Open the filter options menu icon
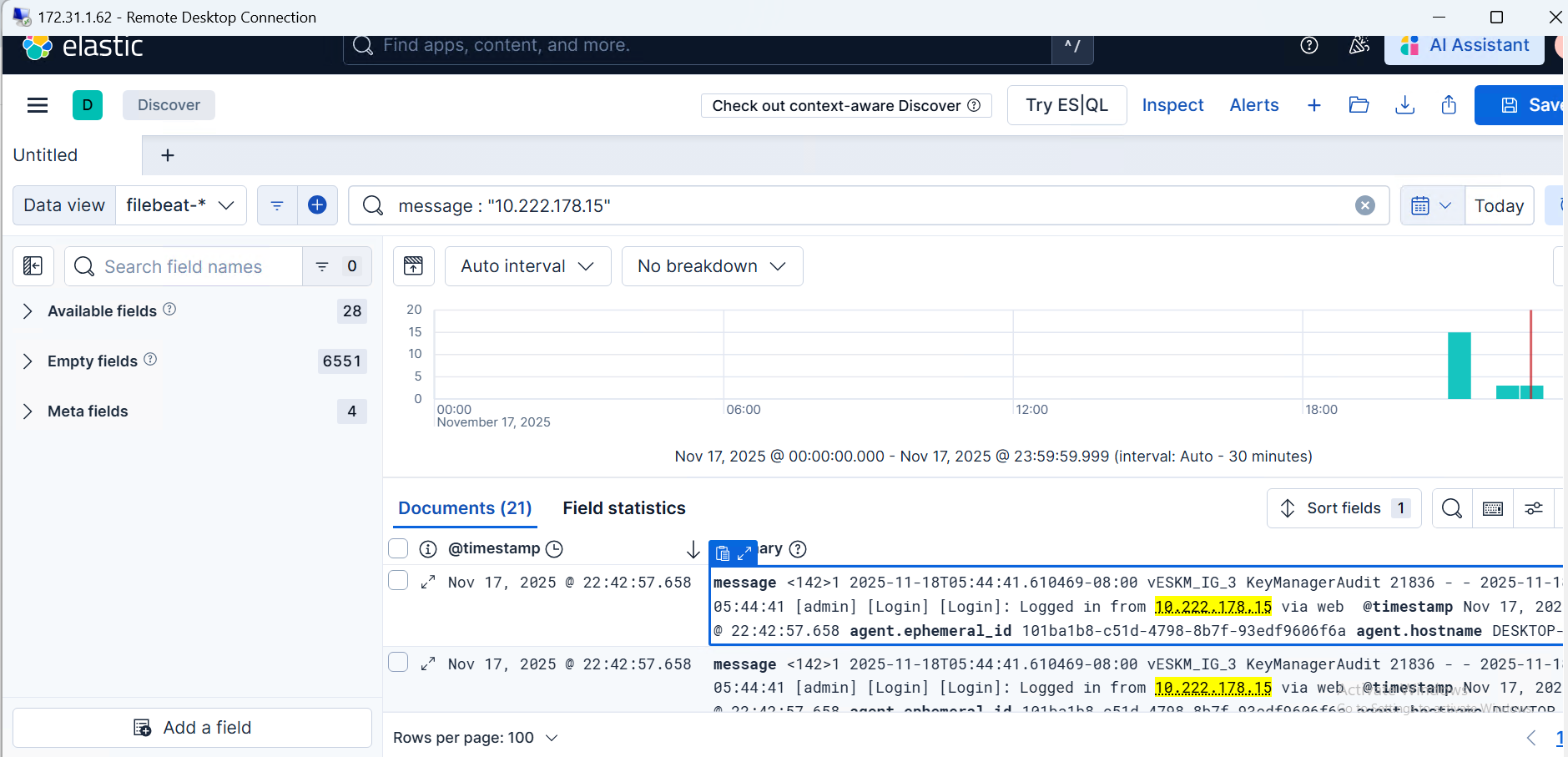This screenshot has height=757, width=1568. pos(277,205)
